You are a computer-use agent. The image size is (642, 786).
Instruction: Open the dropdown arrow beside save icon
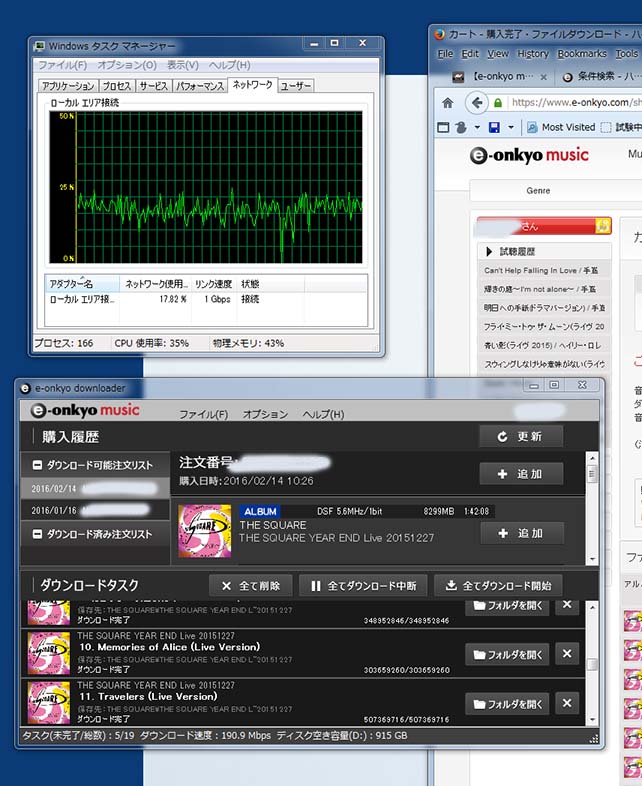click(x=511, y=127)
